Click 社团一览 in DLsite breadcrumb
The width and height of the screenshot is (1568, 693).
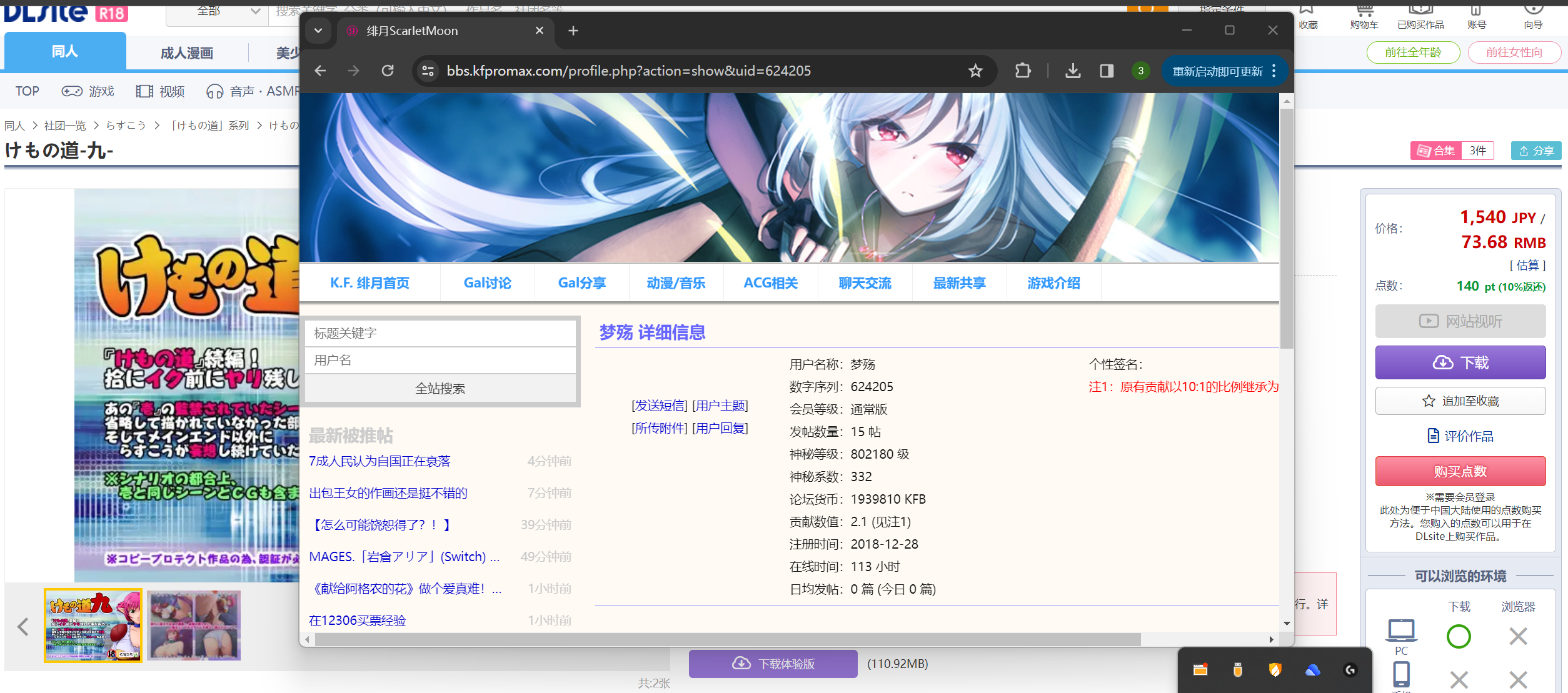[x=65, y=126]
